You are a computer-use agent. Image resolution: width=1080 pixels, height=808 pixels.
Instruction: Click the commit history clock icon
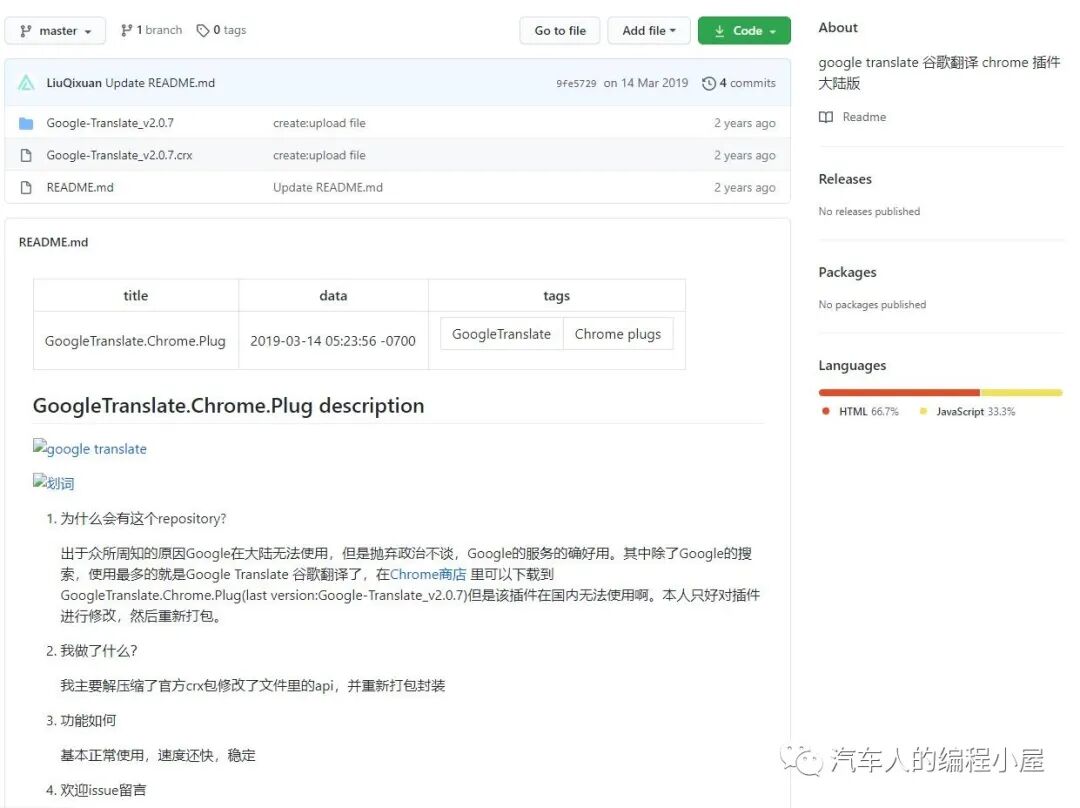pos(709,83)
